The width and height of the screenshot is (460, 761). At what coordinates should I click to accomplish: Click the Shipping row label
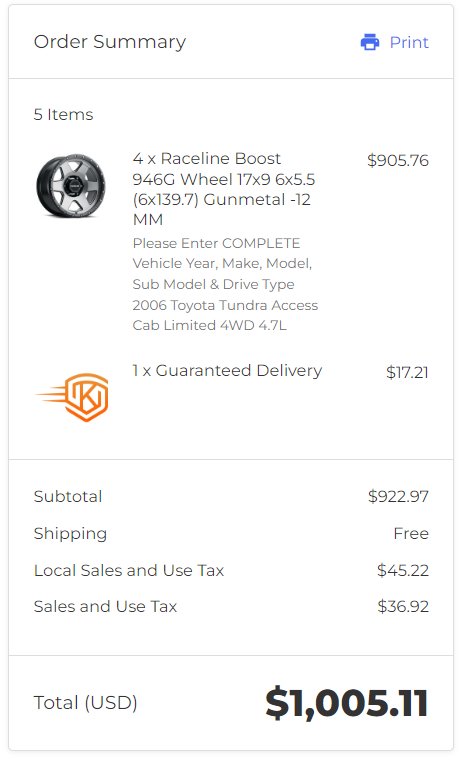pos(70,533)
